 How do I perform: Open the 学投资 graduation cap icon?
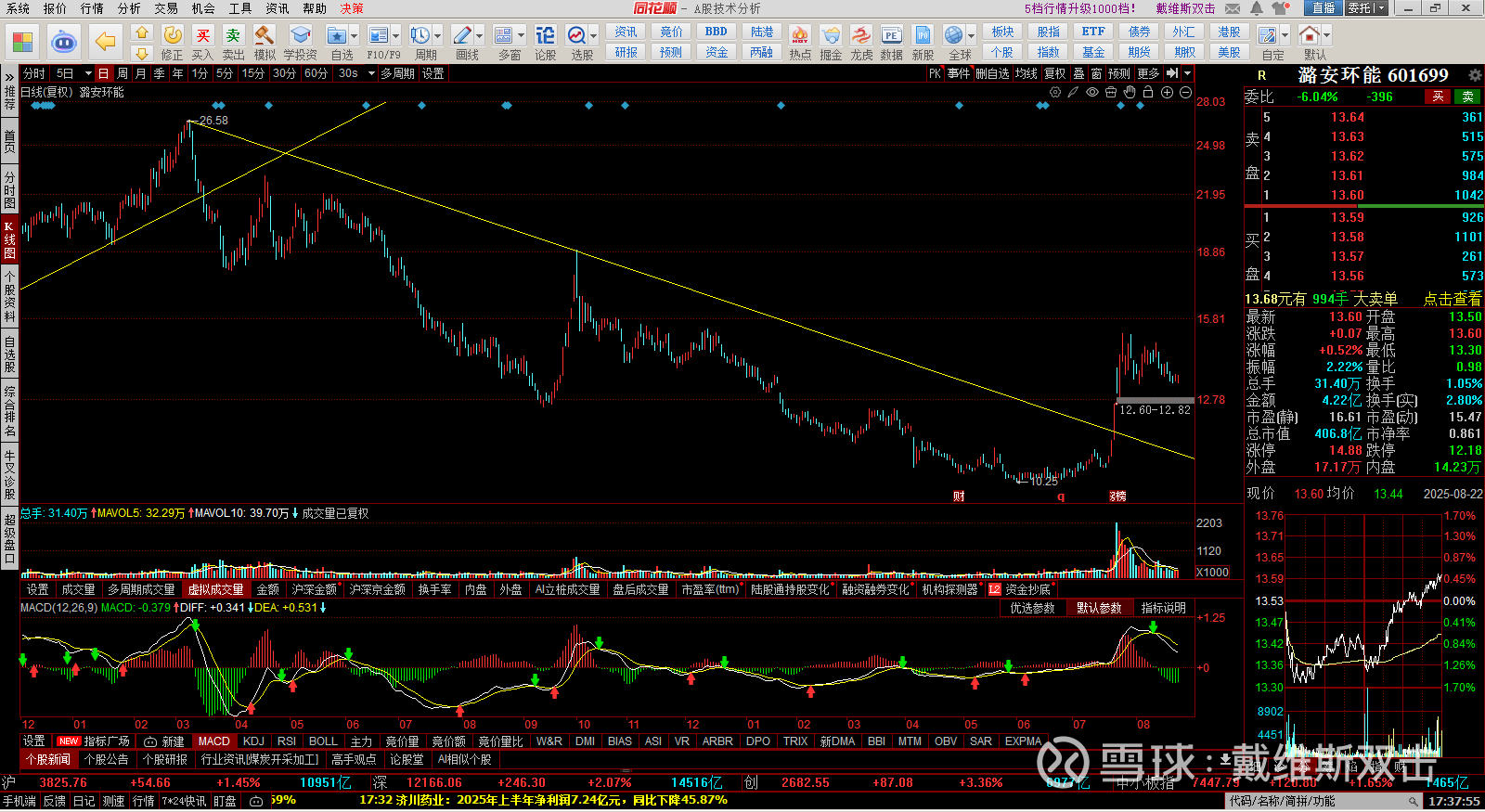(300, 35)
